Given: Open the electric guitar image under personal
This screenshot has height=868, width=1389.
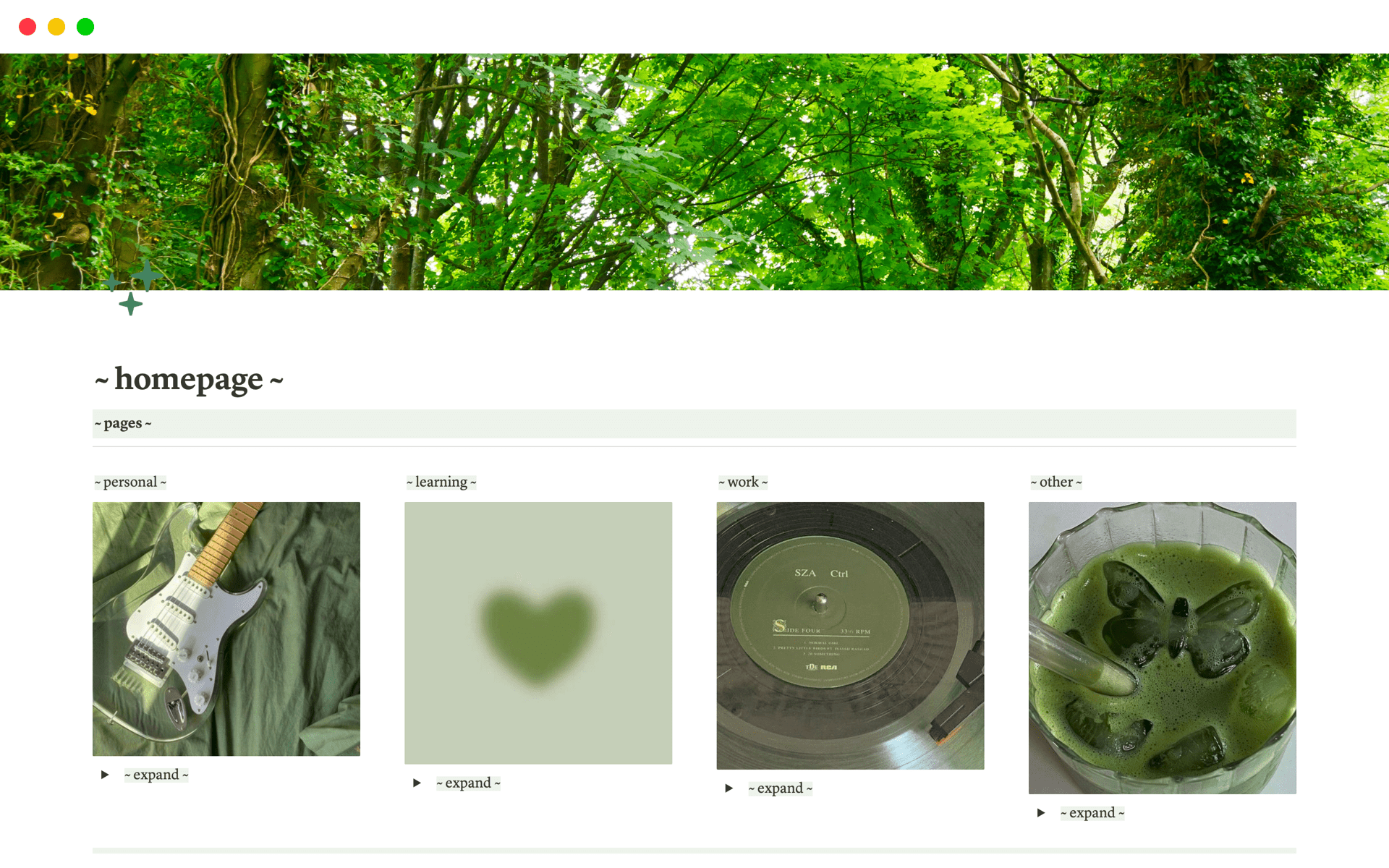Looking at the screenshot, I should click(226, 629).
